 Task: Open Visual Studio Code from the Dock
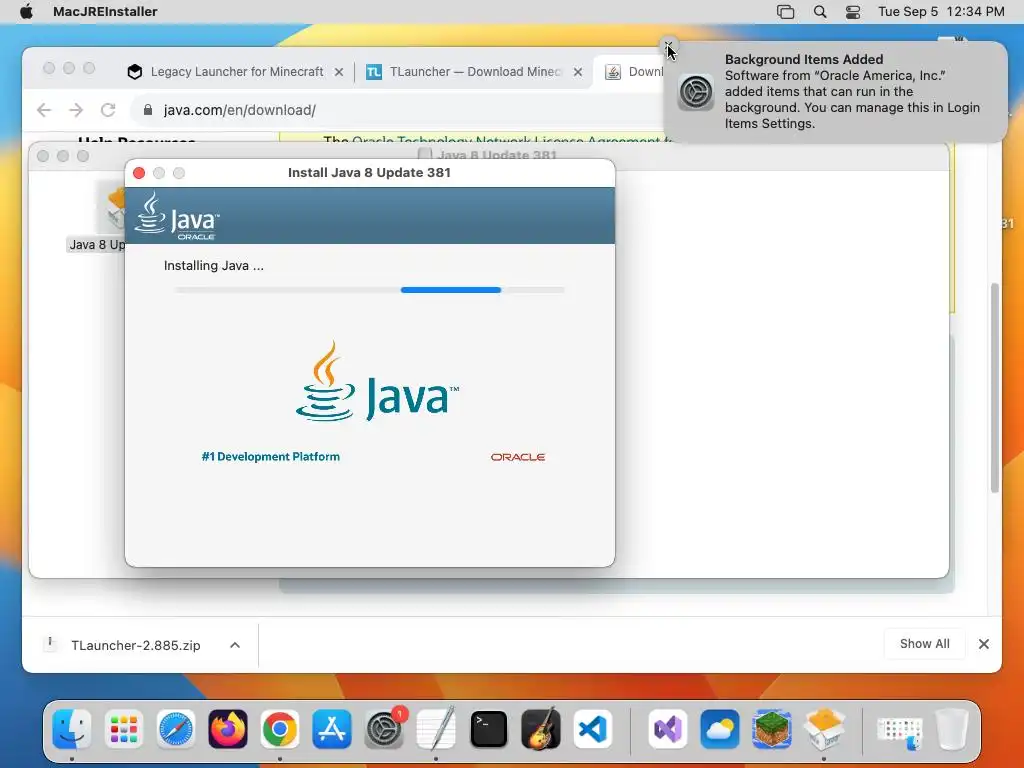coord(593,729)
